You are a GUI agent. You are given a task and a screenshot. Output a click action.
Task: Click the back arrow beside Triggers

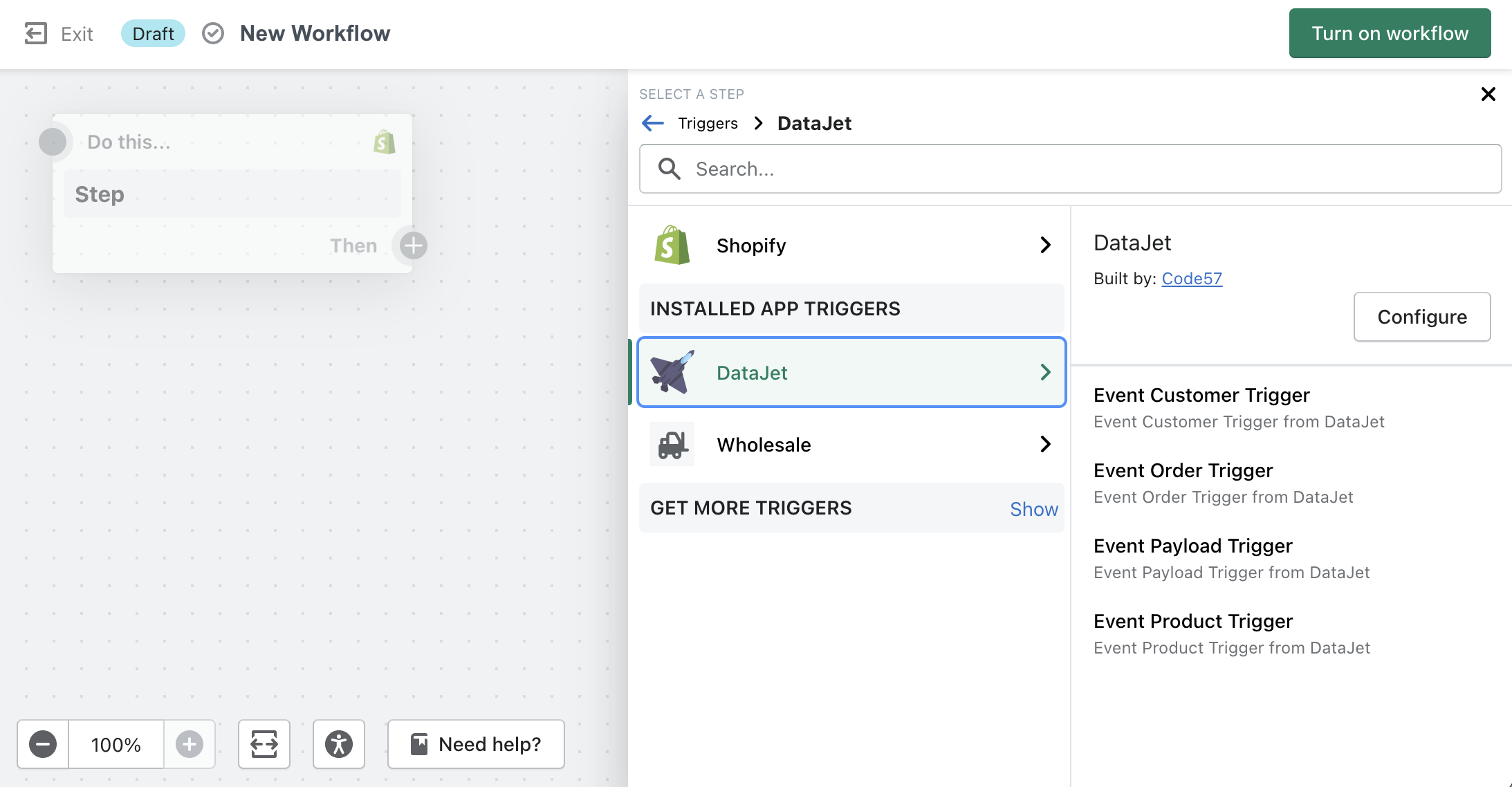pos(653,123)
